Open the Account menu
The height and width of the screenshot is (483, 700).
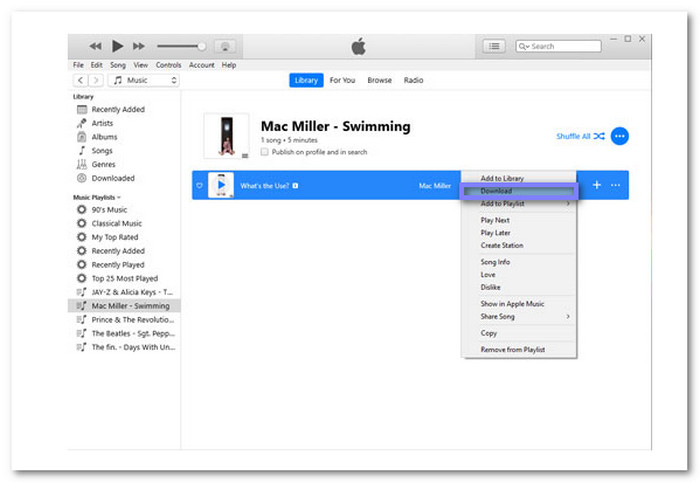pyautogui.click(x=201, y=65)
